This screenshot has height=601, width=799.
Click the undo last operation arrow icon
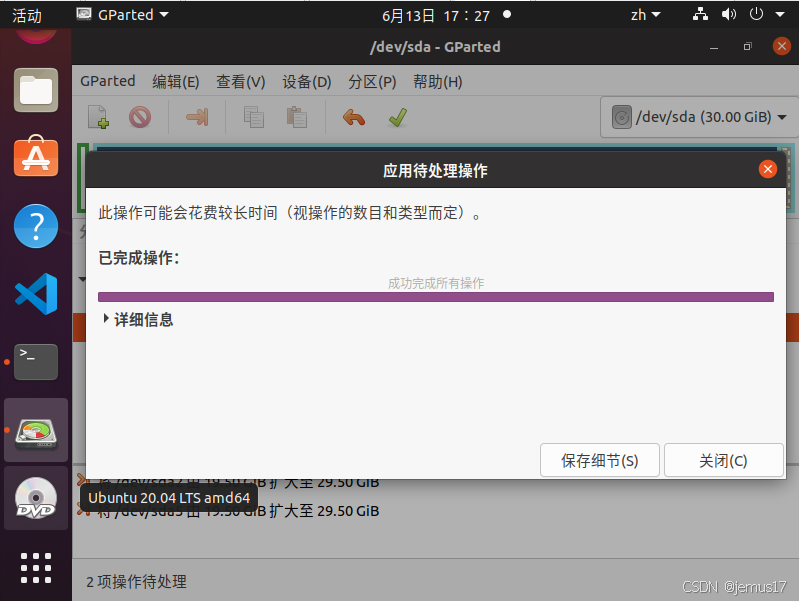[x=354, y=117]
